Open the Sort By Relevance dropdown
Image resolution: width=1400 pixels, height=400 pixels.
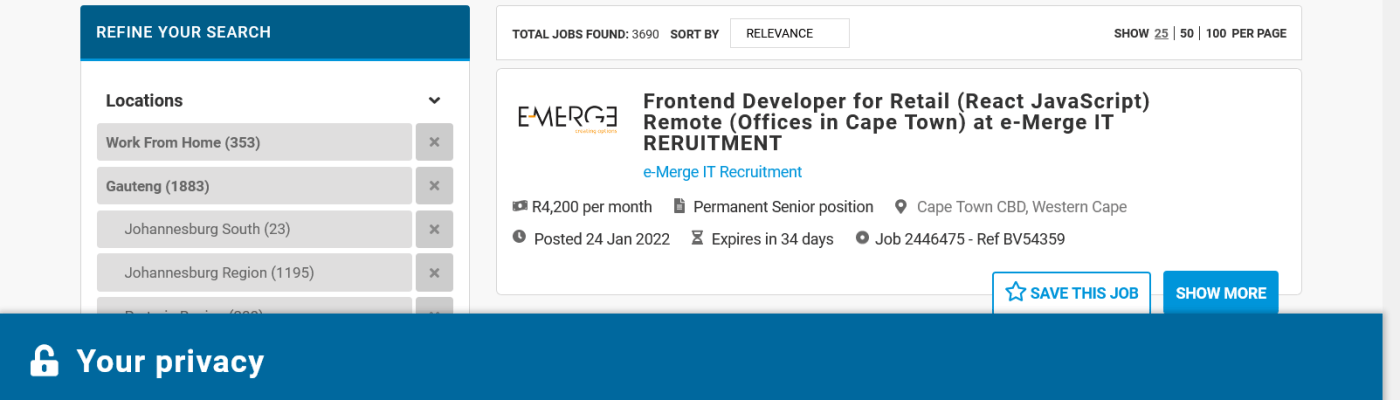[789, 33]
